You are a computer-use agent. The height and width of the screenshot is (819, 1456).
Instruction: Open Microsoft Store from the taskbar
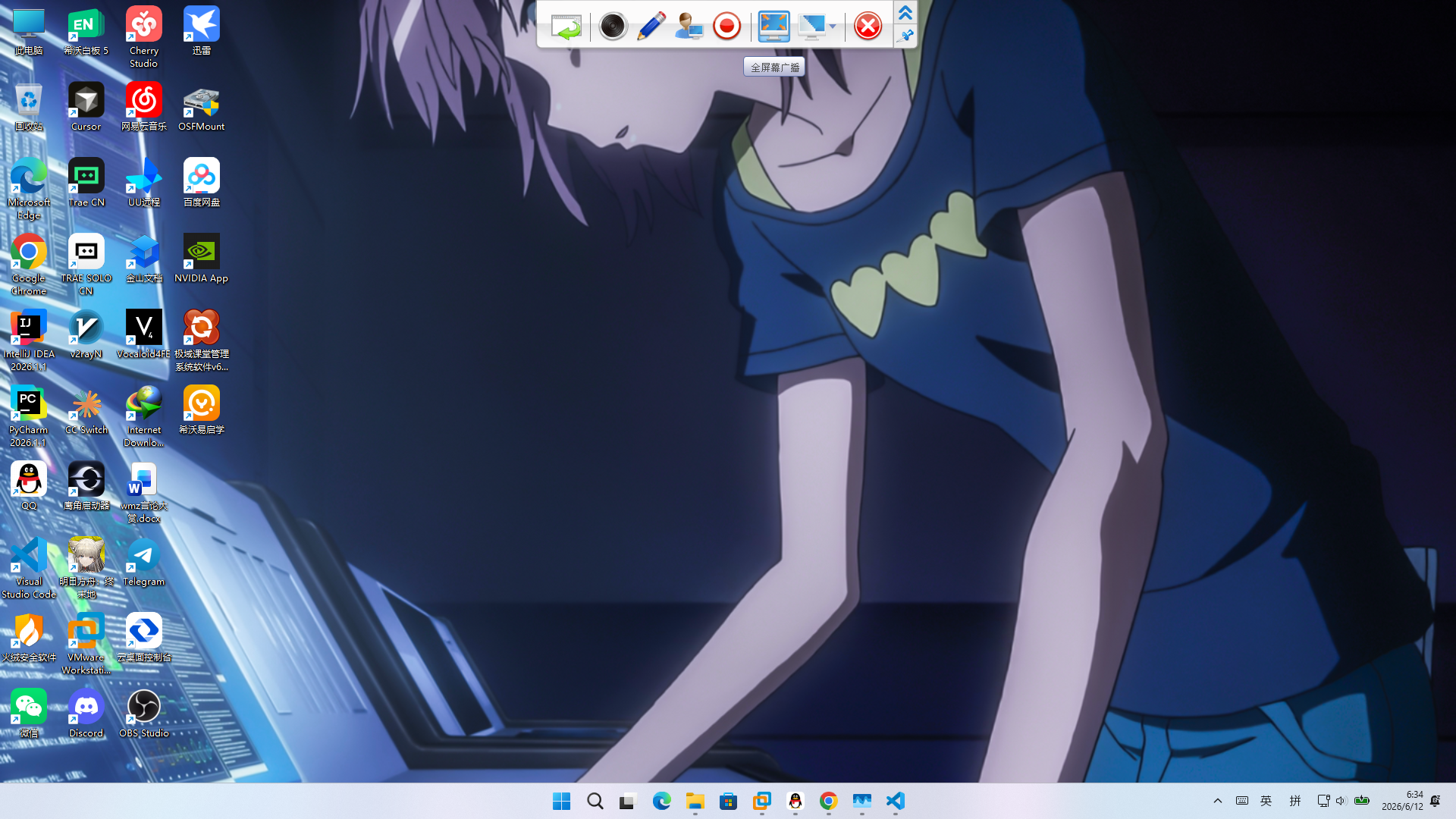coord(728,801)
